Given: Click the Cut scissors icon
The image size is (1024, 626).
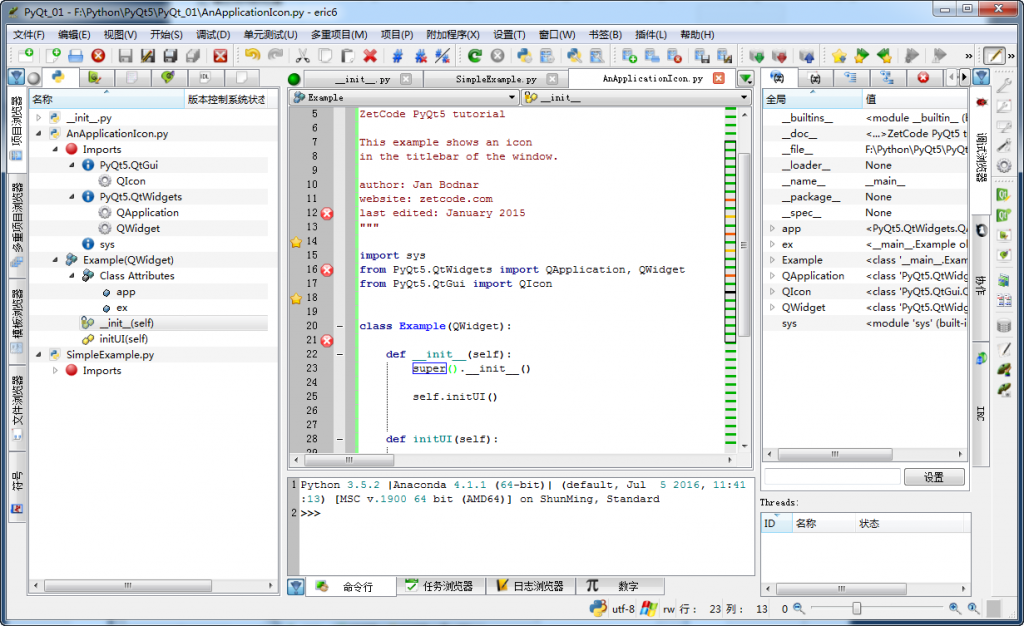Looking at the screenshot, I should [301, 56].
